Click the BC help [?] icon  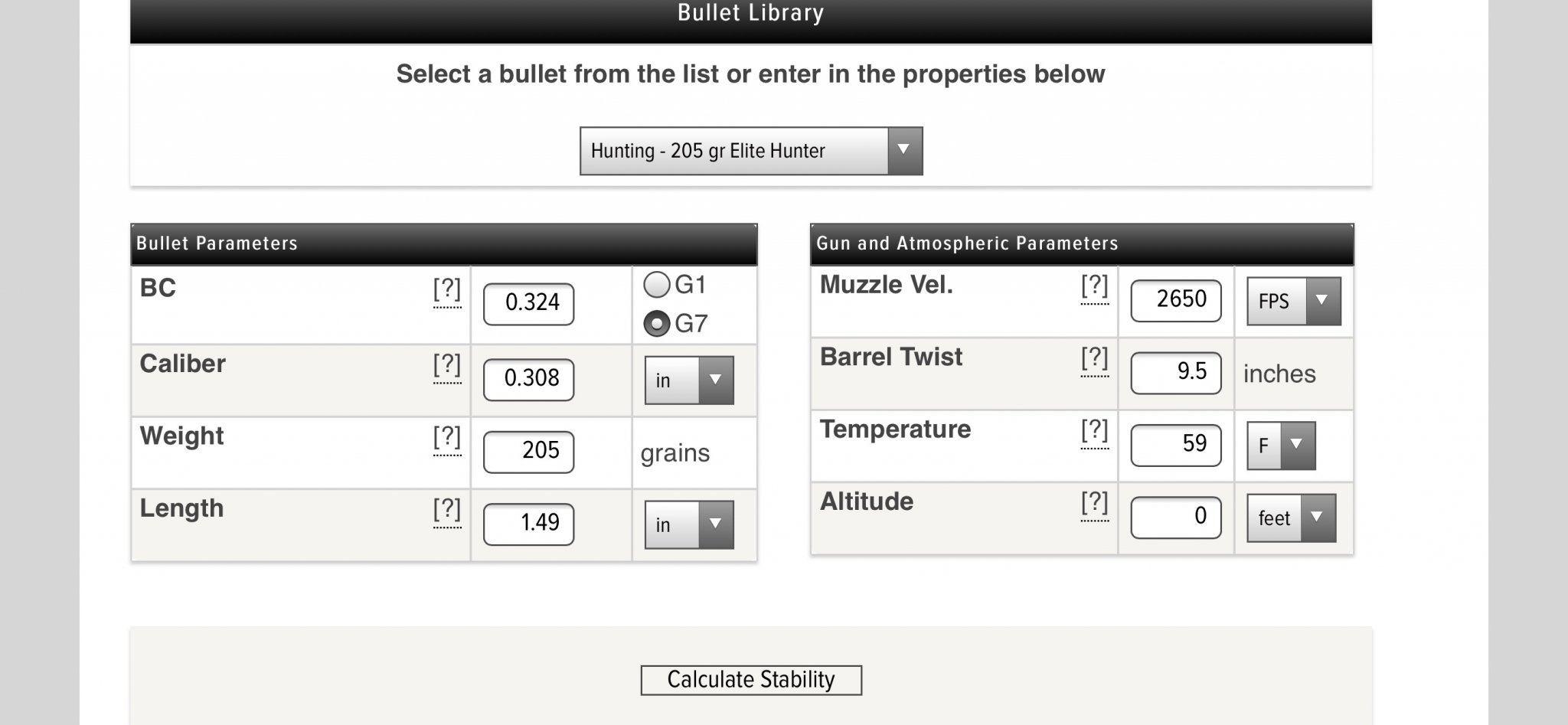[x=447, y=289]
